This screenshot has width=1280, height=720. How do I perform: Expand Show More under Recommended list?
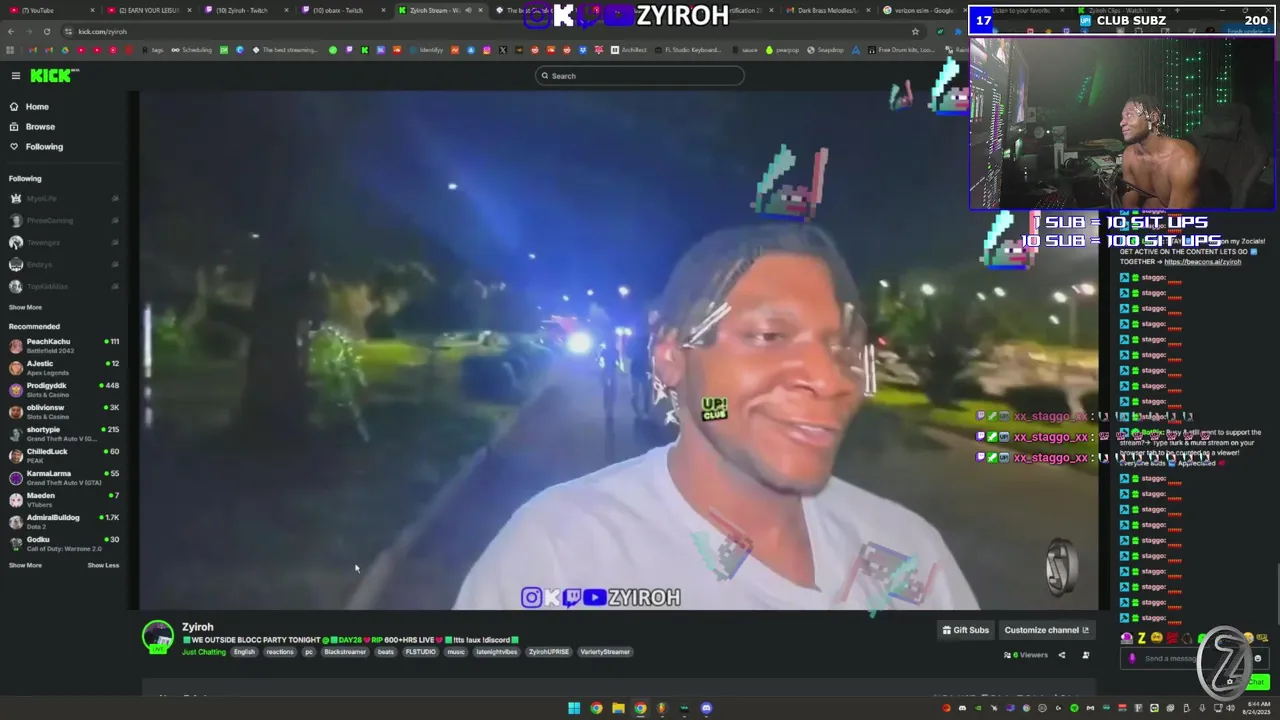[25, 565]
